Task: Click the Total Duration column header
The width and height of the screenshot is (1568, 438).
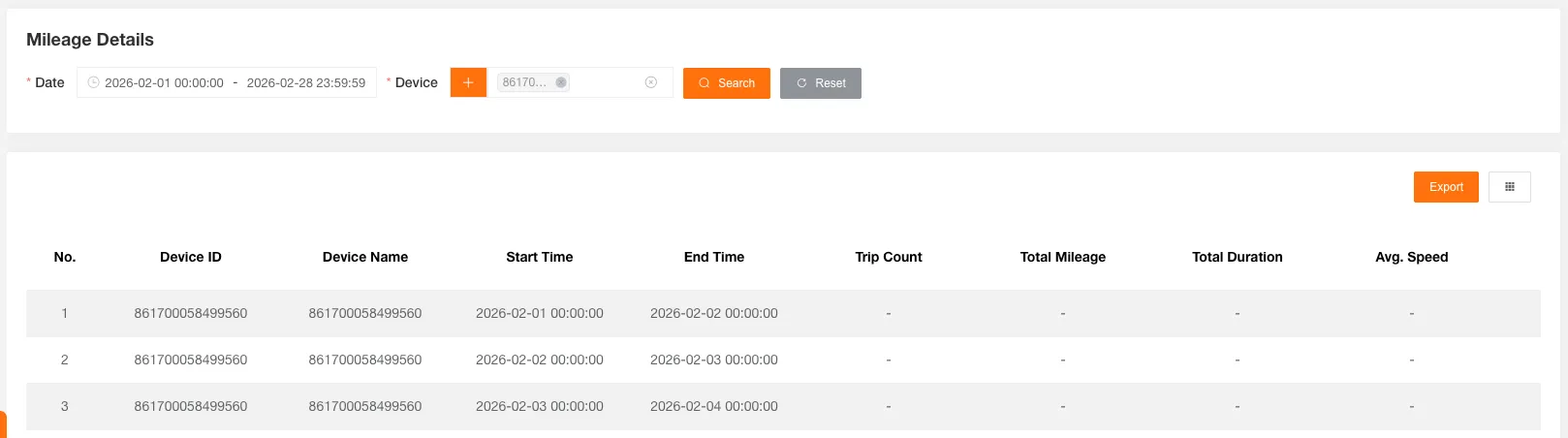Action: pyautogui.click(x=1237, y=257)
